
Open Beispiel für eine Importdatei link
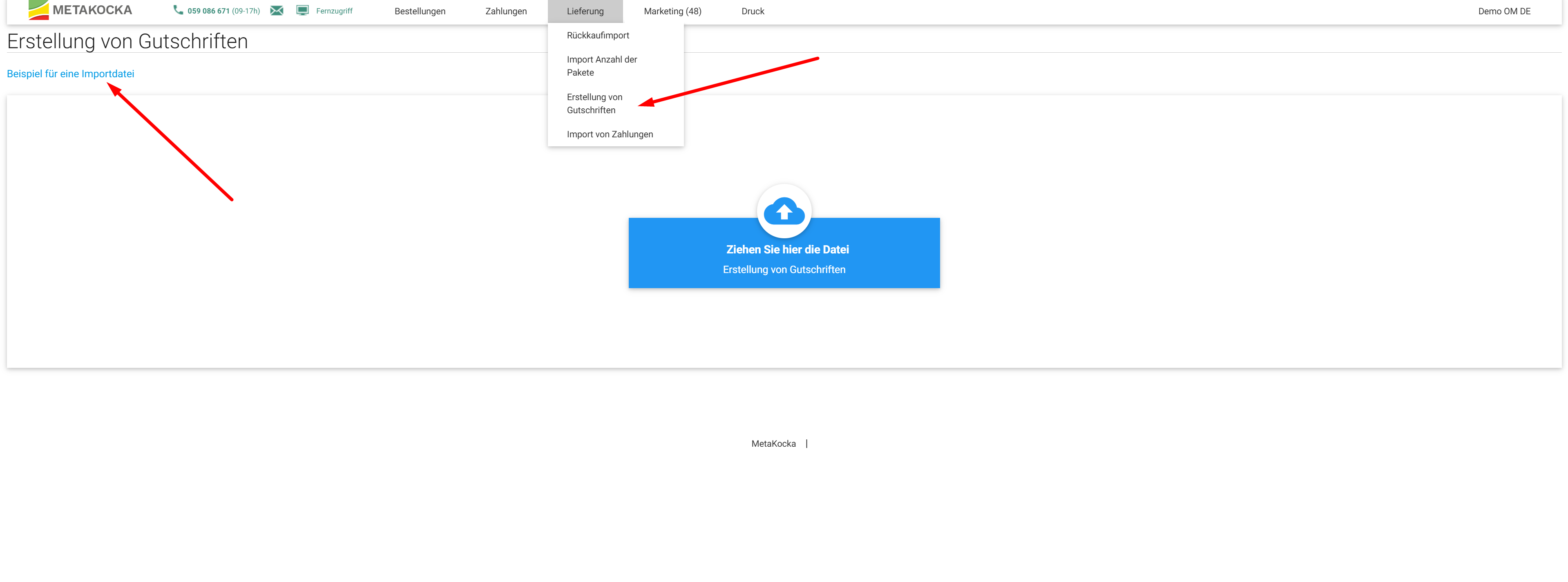pyautogui.click(x=71, y=74)
